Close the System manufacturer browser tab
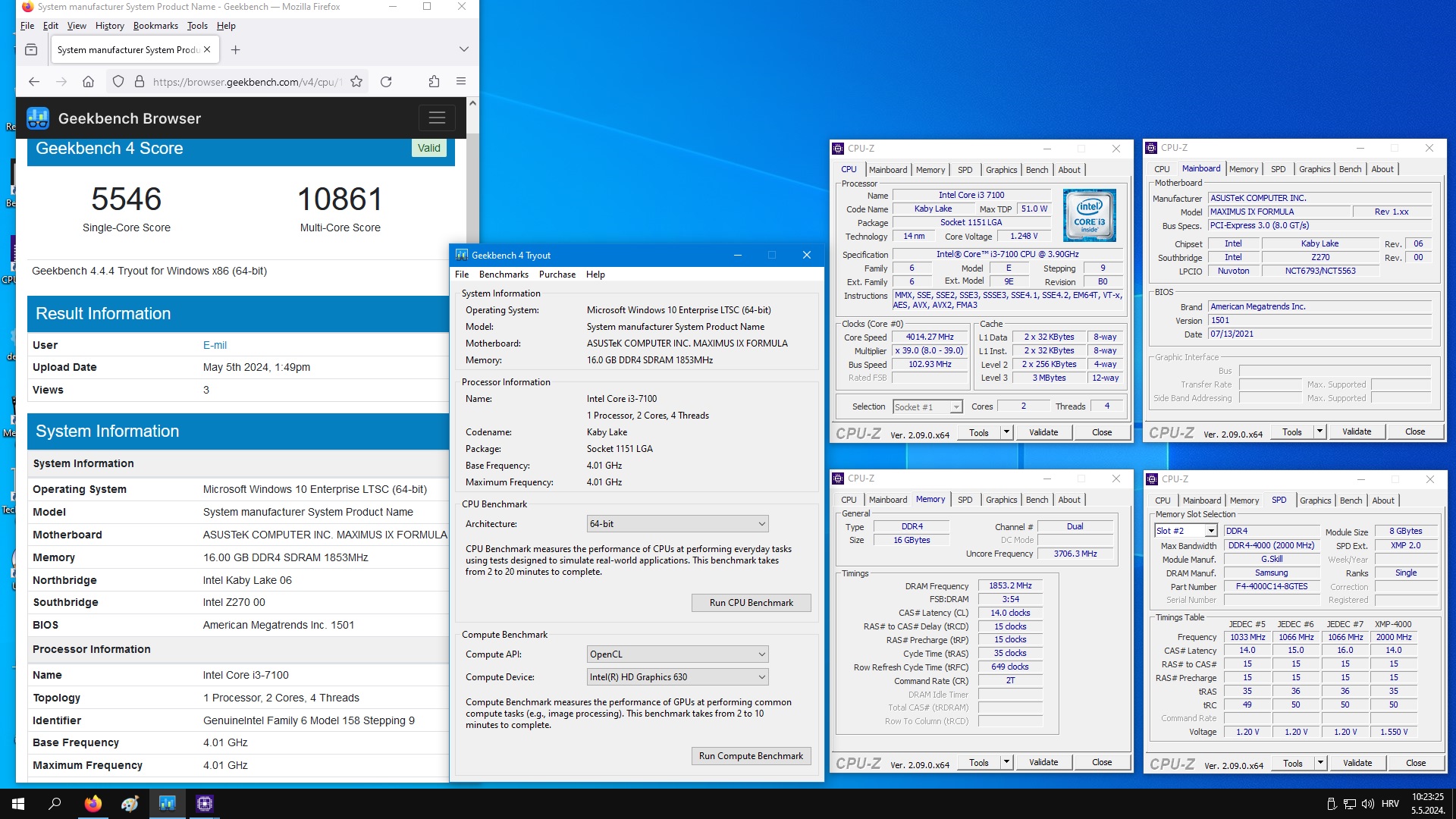Screen dimensions: 1456x819 (x=207, y=50)
